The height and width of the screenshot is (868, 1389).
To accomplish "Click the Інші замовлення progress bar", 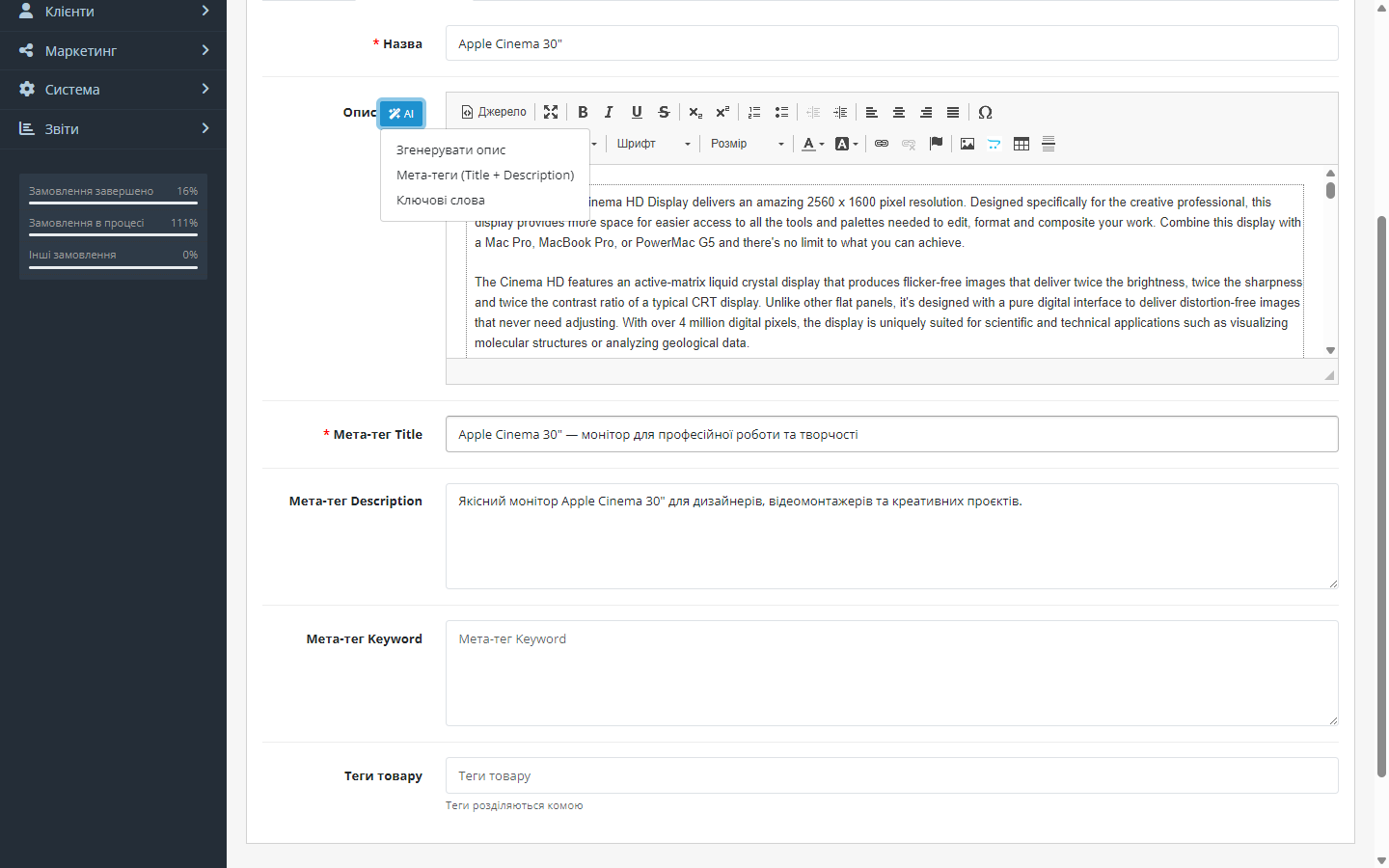I will 113,267.
